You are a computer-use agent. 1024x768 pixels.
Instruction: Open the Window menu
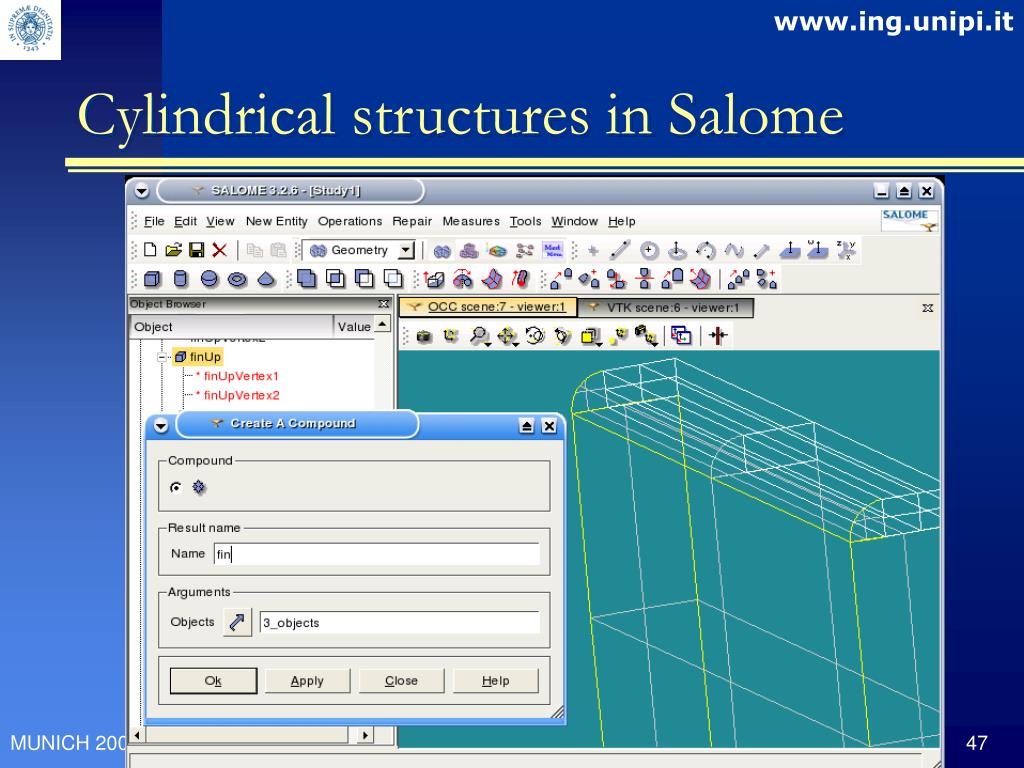click(x=575, y=221)
